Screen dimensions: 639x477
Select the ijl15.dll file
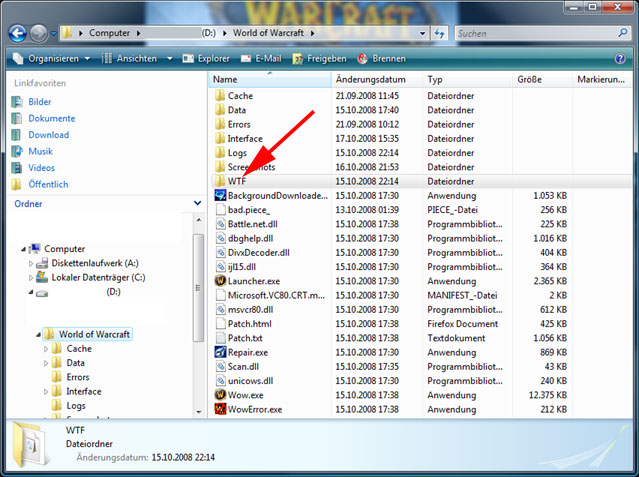pyautogui.click(x=242, y=267)
